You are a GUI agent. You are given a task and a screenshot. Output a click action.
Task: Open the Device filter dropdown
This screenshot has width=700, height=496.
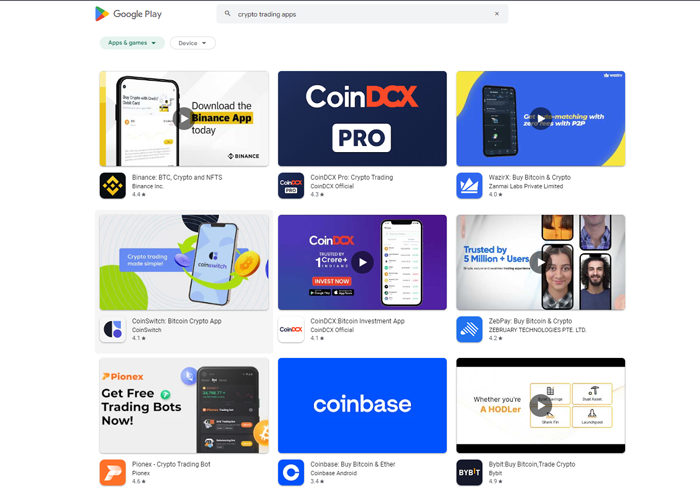coord(192,43)
